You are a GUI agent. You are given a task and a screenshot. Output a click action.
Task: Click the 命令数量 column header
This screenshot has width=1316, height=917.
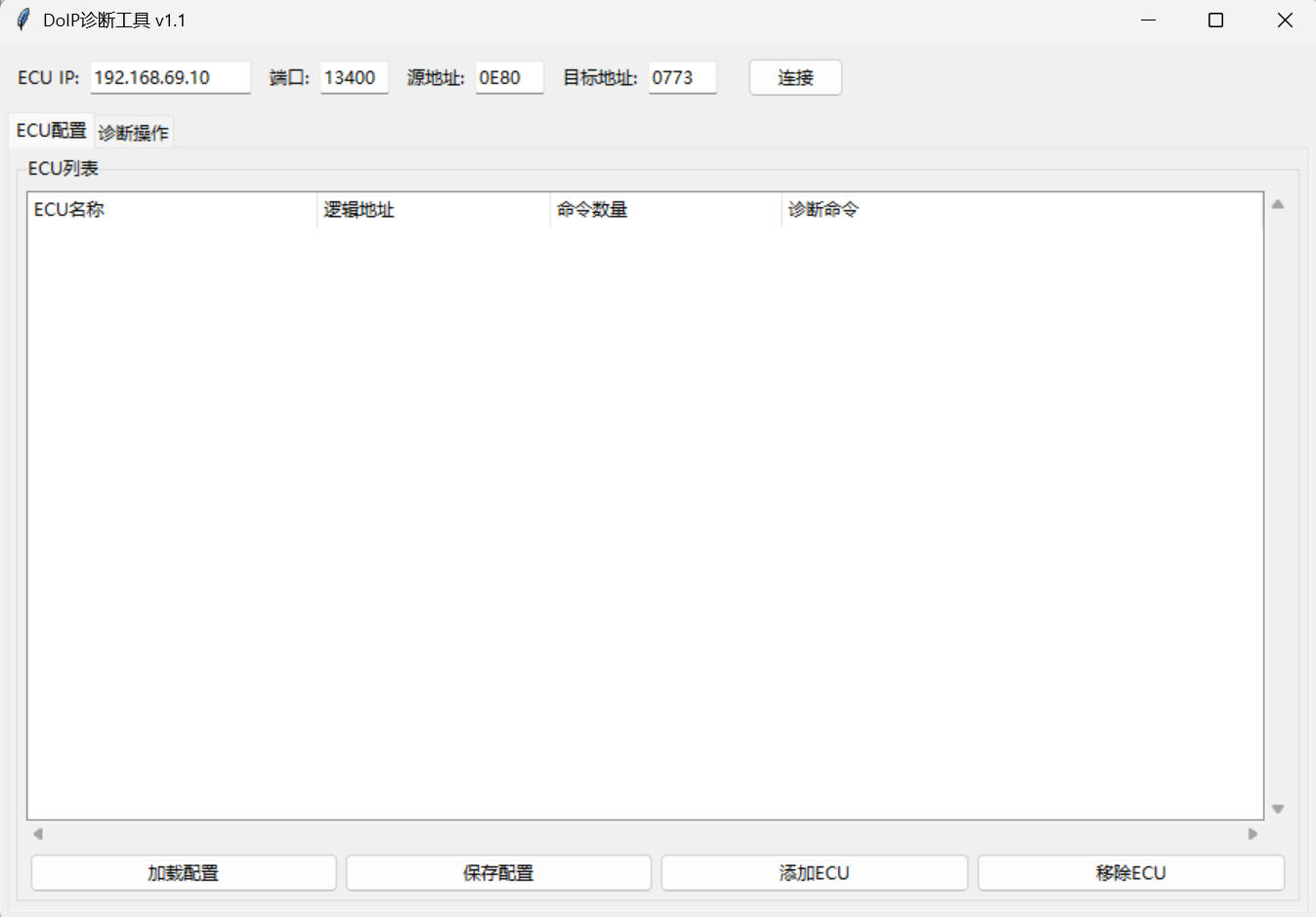[x=592, y=209]
